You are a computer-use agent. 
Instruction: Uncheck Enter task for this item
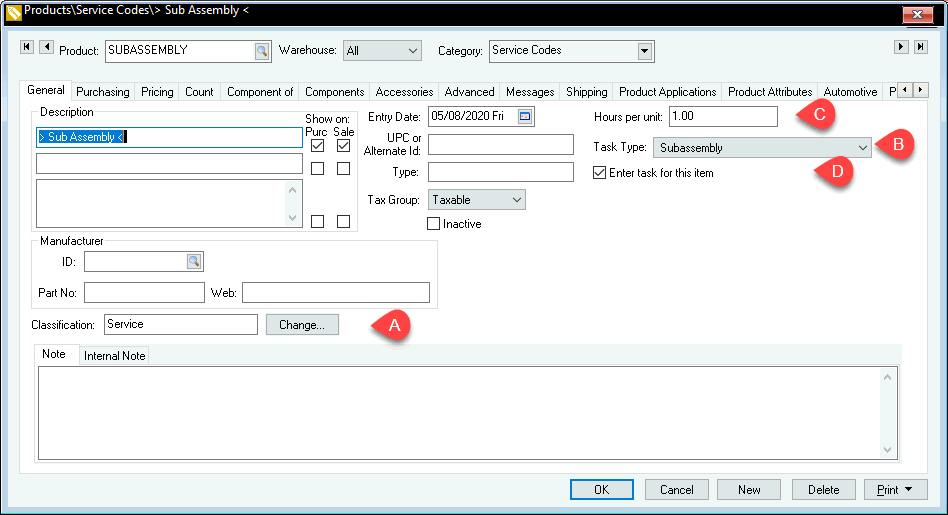tap(600, 173)
